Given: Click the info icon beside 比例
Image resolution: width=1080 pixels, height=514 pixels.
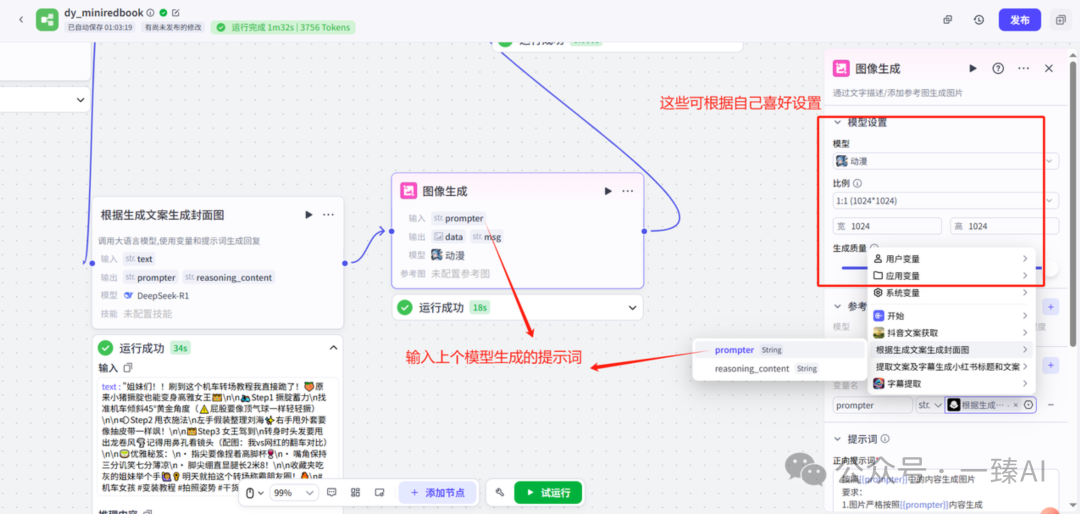Looking at the screenshot, I should (858, 184).
